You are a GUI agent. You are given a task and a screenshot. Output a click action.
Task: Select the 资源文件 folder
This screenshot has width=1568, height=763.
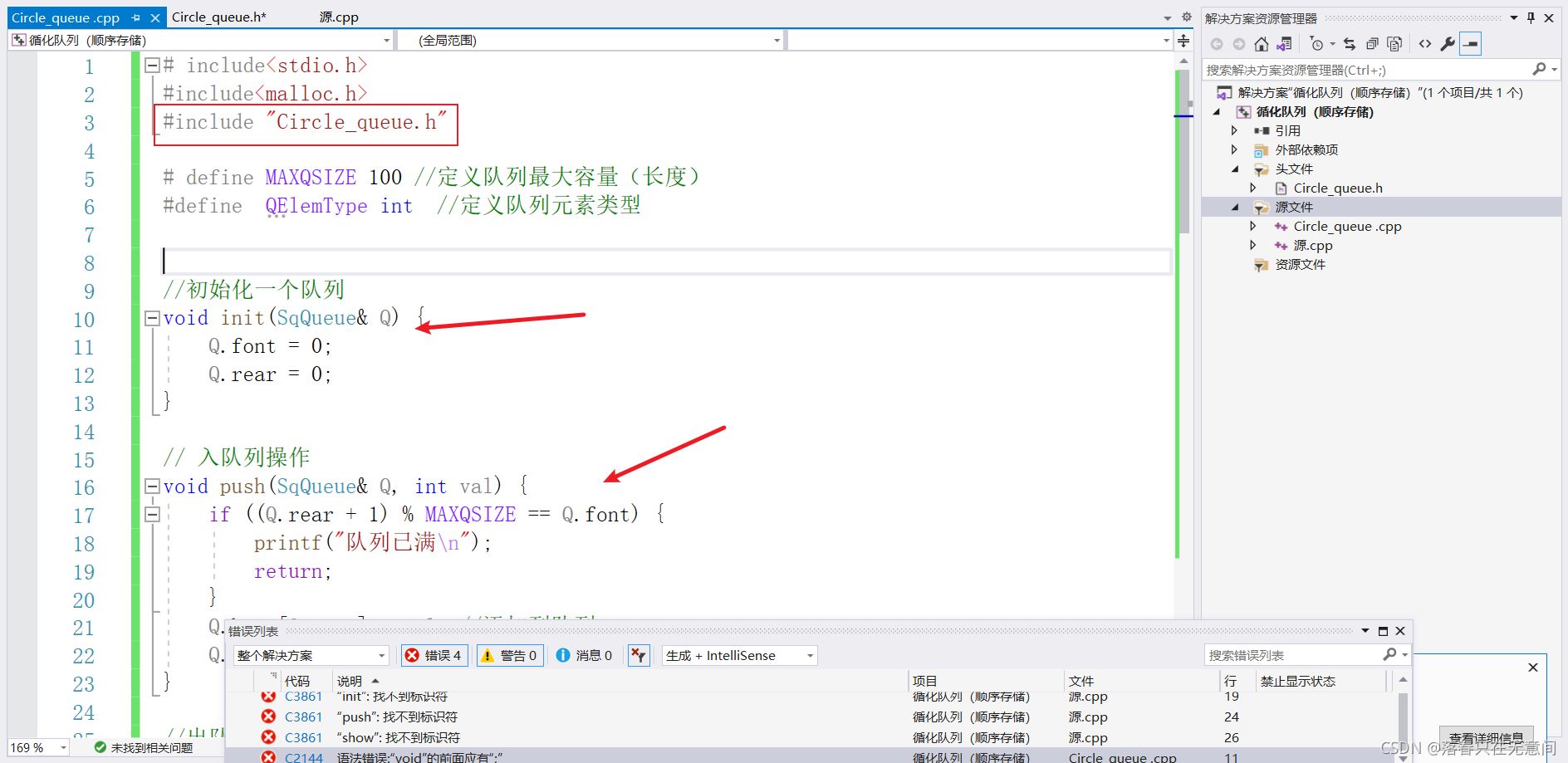(x=1301, y=265)
